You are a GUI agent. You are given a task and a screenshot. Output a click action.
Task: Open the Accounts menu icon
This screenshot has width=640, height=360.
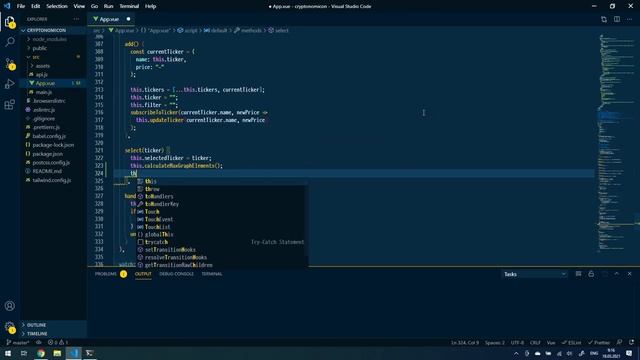(x=10, y=306)
